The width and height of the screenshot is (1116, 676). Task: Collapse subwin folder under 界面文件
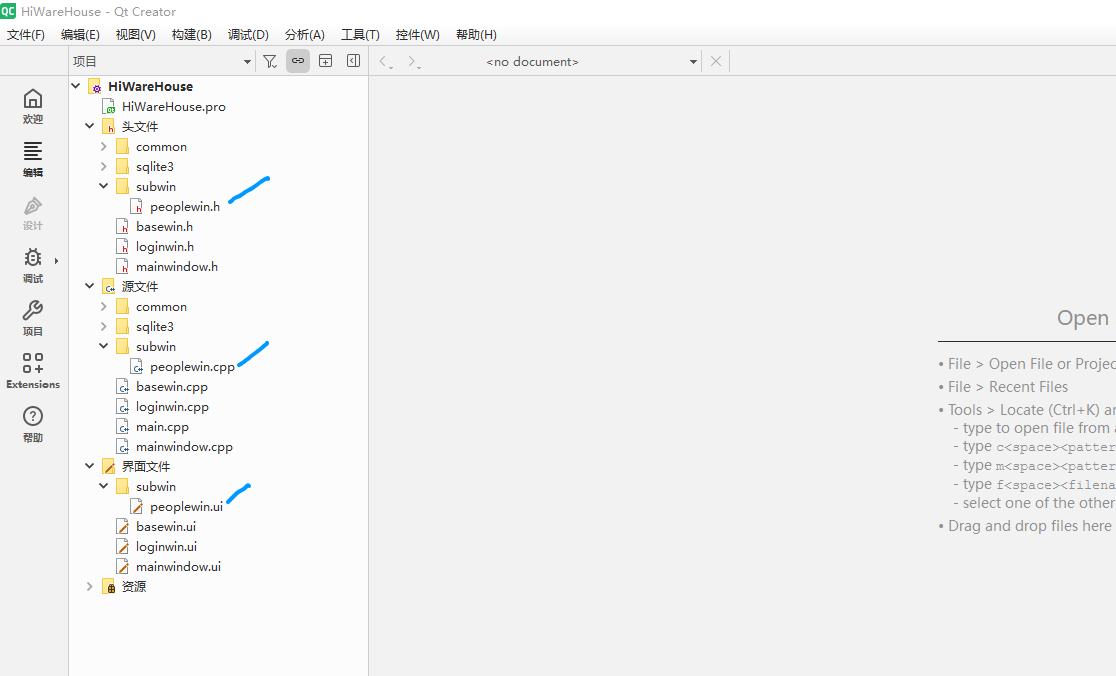coord(104,487)
